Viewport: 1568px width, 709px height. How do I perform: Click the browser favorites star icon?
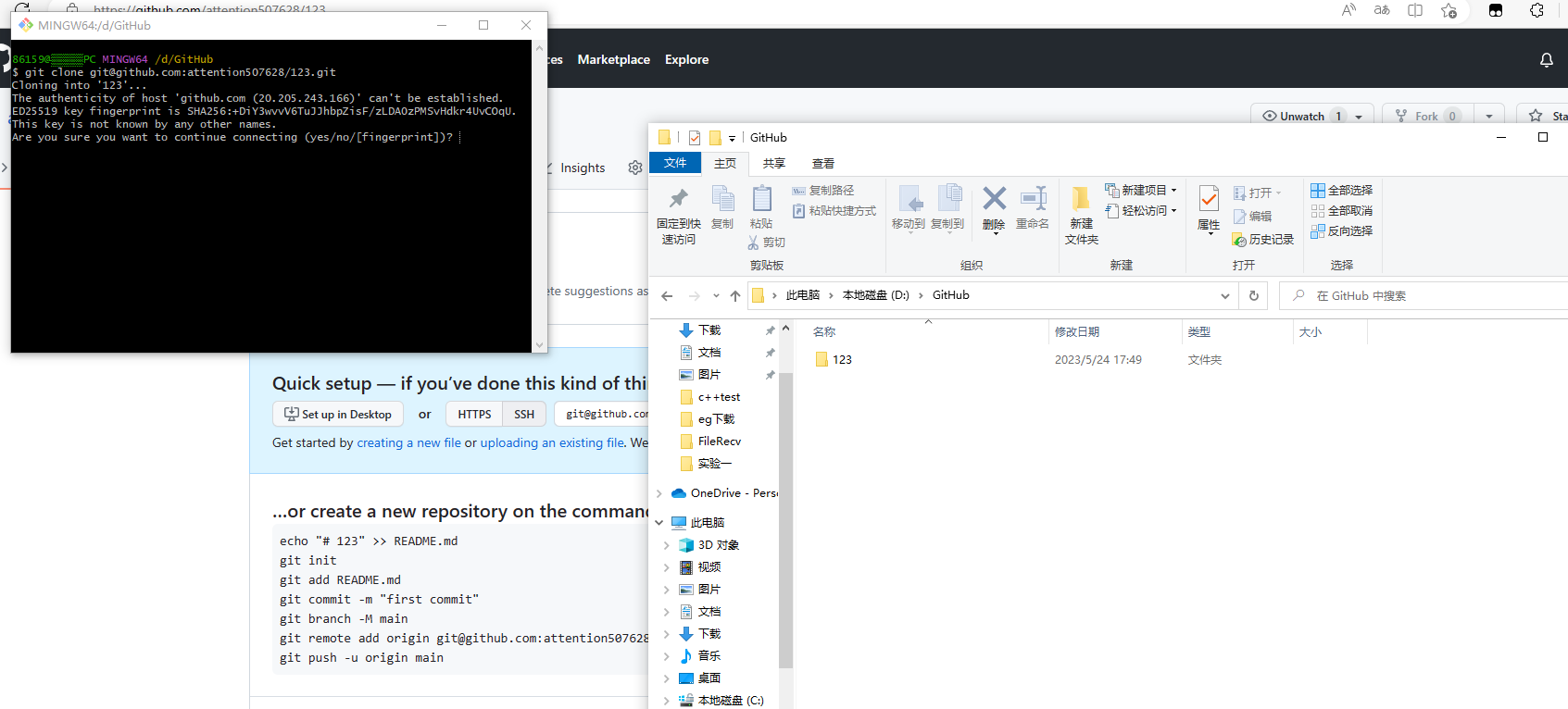pos(1449,10)
